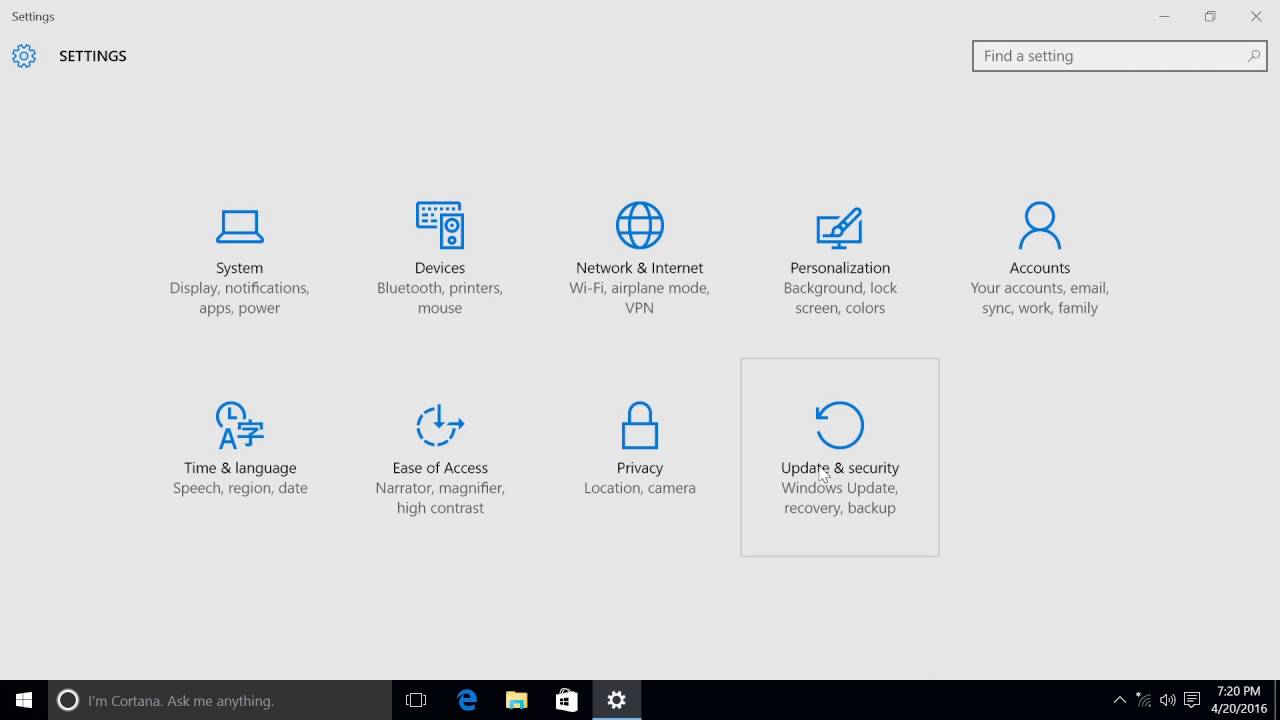Click 'Speech, region, date' description
Viewport: 1280px width, 720px height.
coord(240,488)
